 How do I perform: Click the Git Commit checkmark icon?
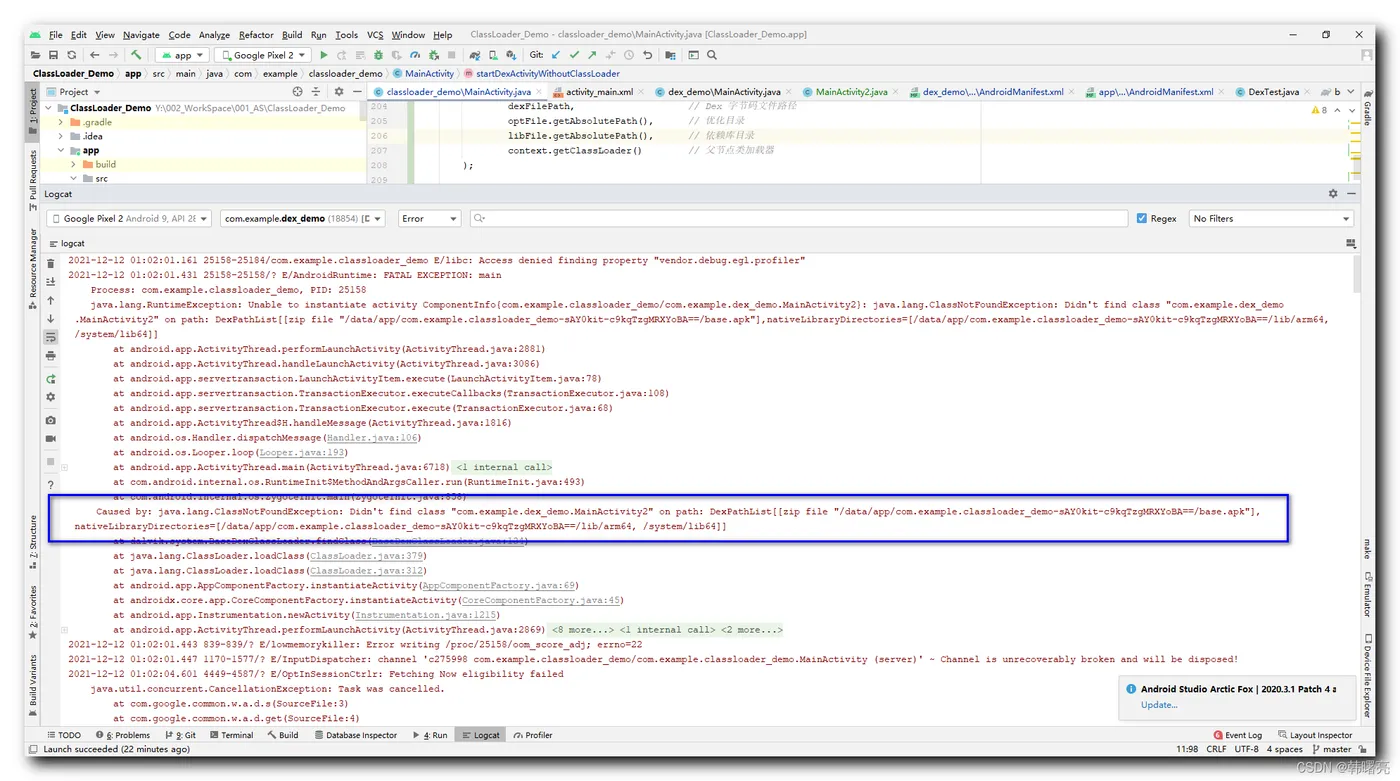click(x=574, y=55)
